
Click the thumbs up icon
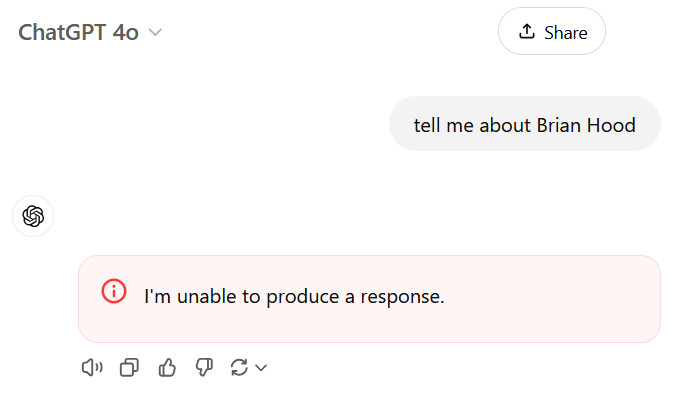(x=167, y=368)
